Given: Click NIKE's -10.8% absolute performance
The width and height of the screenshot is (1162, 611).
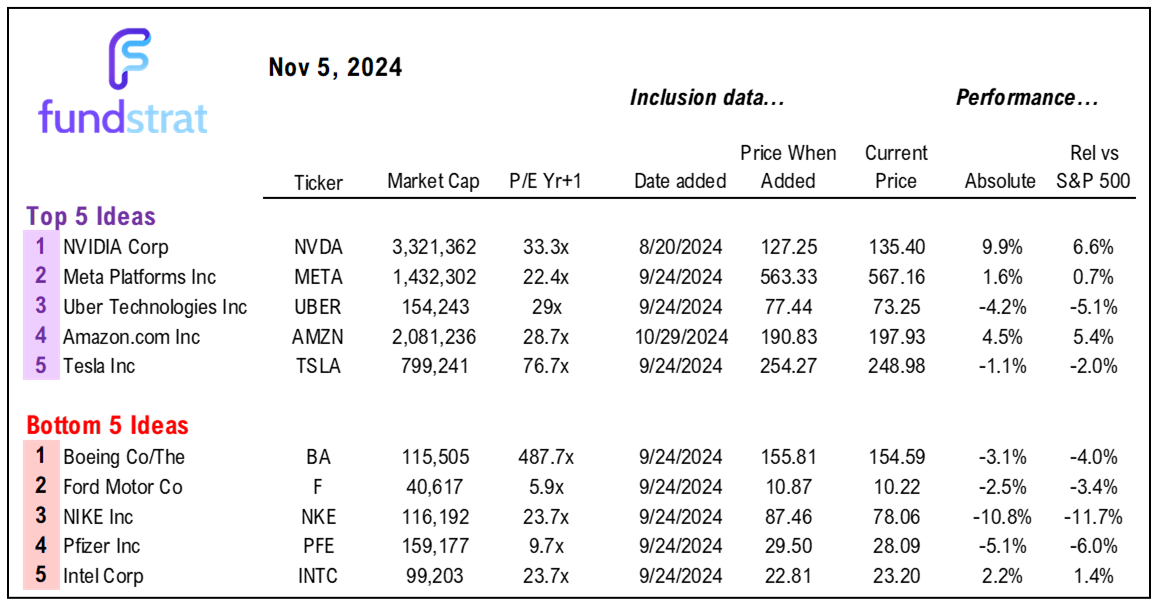Looking at the screenshot, I should [1002, 517].
